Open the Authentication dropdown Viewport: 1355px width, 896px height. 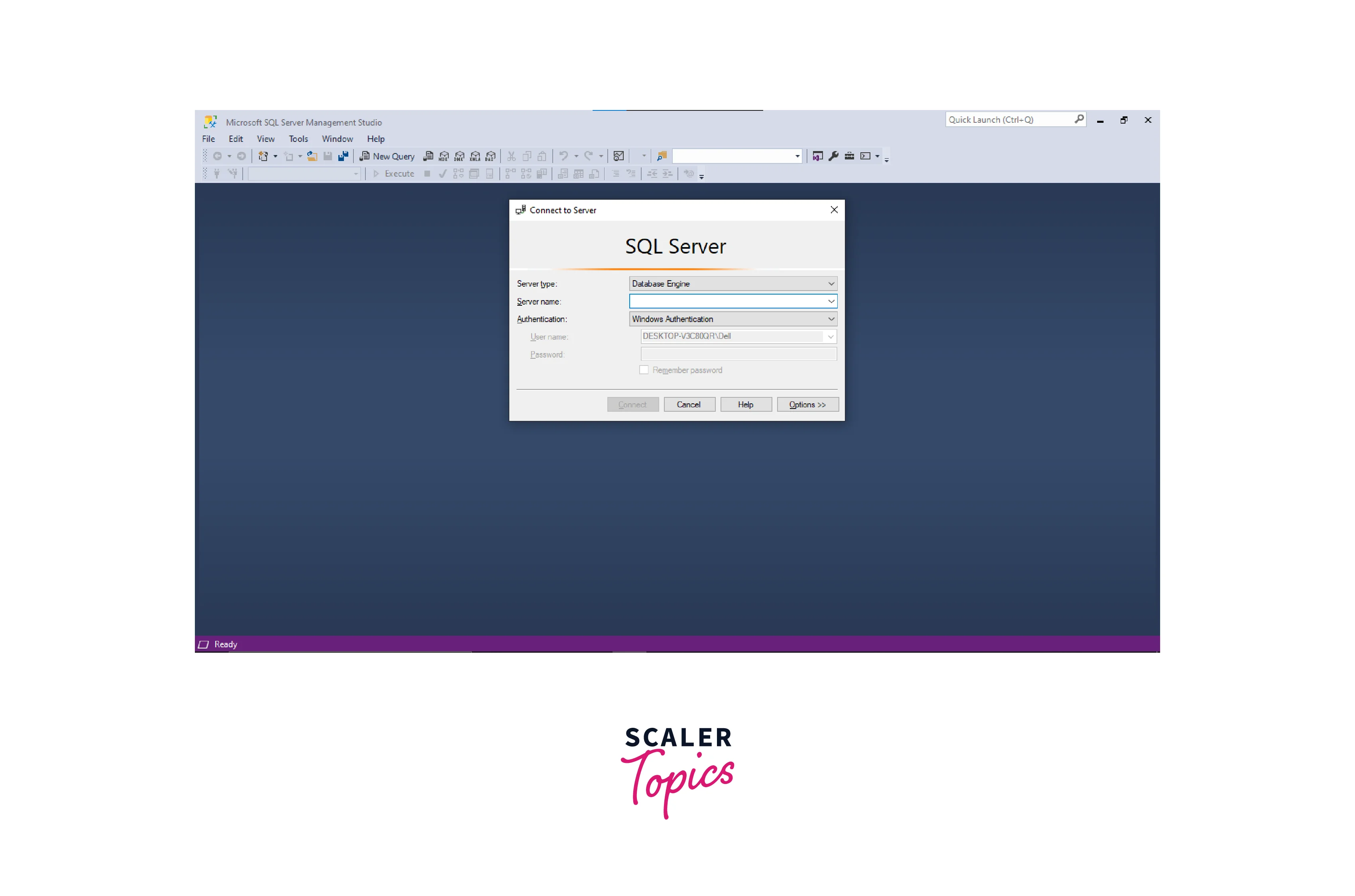pyautogui.click(x=831, y=319)
